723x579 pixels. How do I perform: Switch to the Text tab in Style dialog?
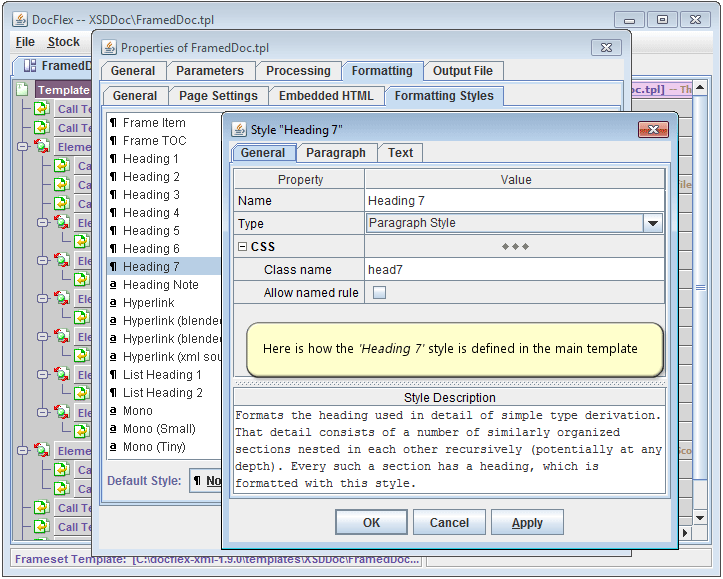(x=400, y=153)
